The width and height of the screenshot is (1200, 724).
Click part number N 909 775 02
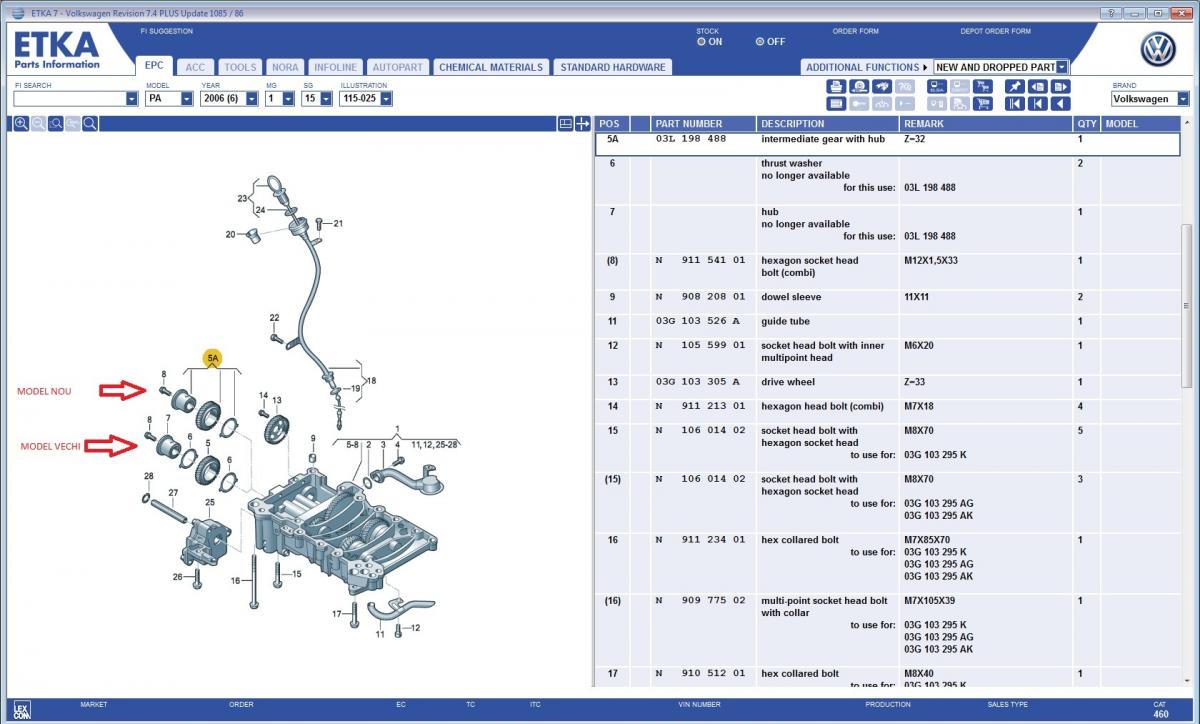pos(700,600)
